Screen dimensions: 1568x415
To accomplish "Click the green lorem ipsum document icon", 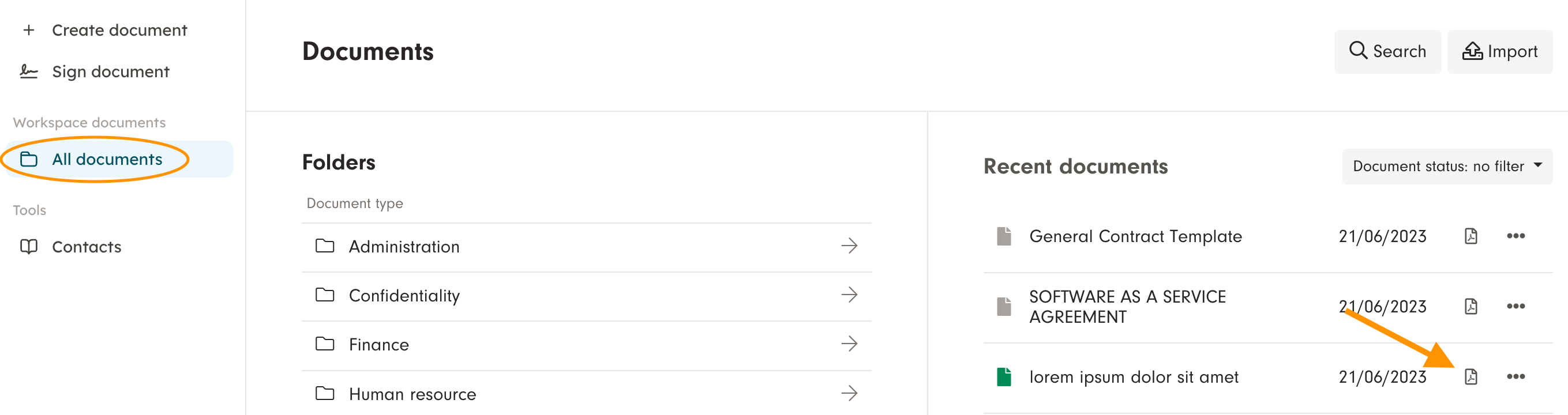I will point(1004,376).
